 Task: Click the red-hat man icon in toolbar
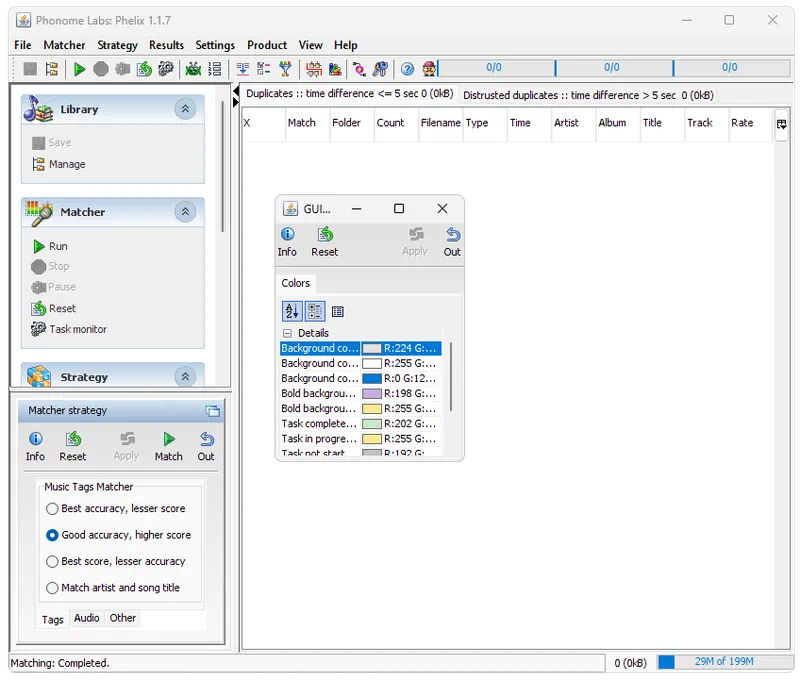click(x=429, y=69)
